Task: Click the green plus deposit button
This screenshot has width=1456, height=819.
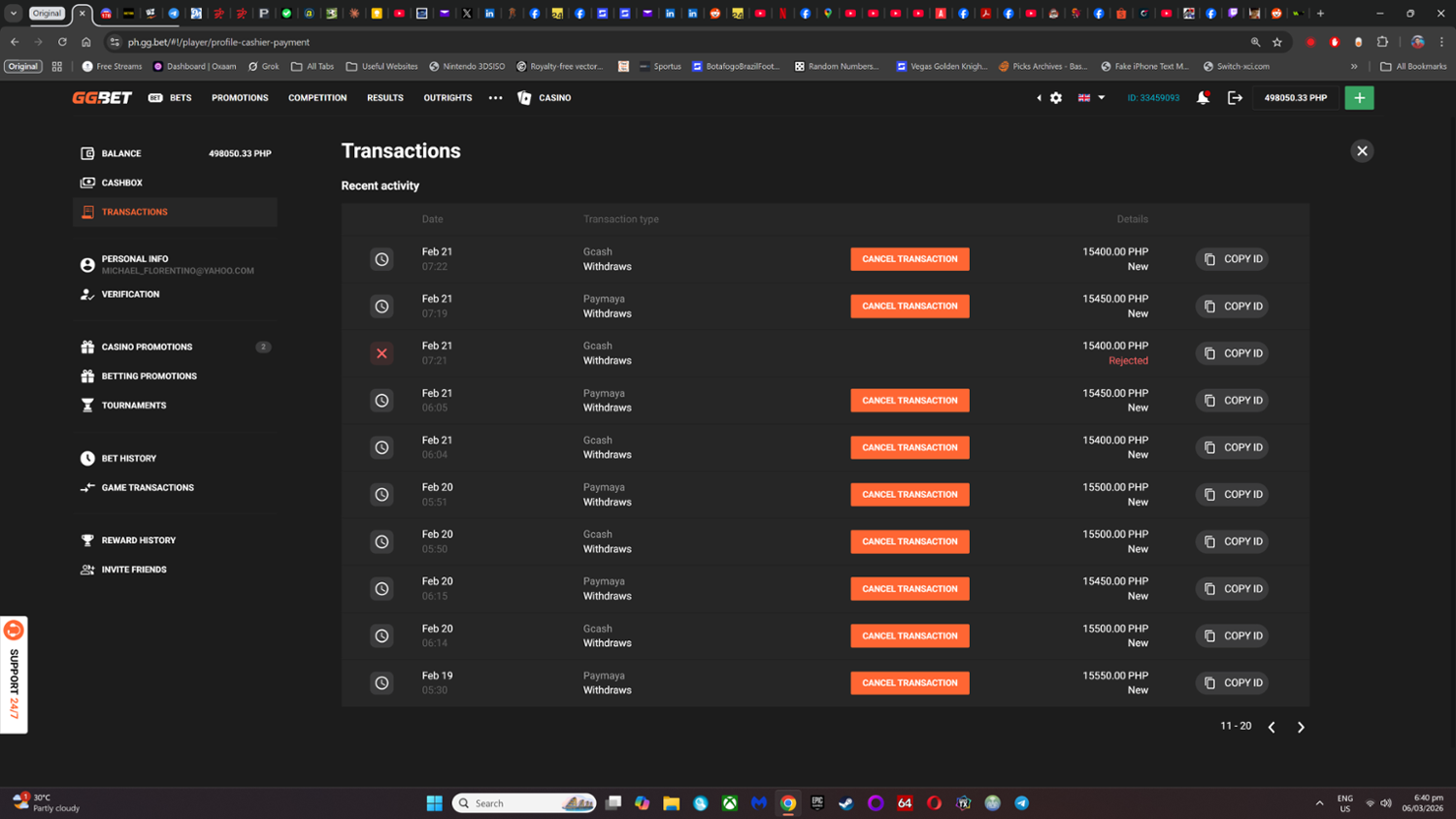Action: click(1359, 98)
